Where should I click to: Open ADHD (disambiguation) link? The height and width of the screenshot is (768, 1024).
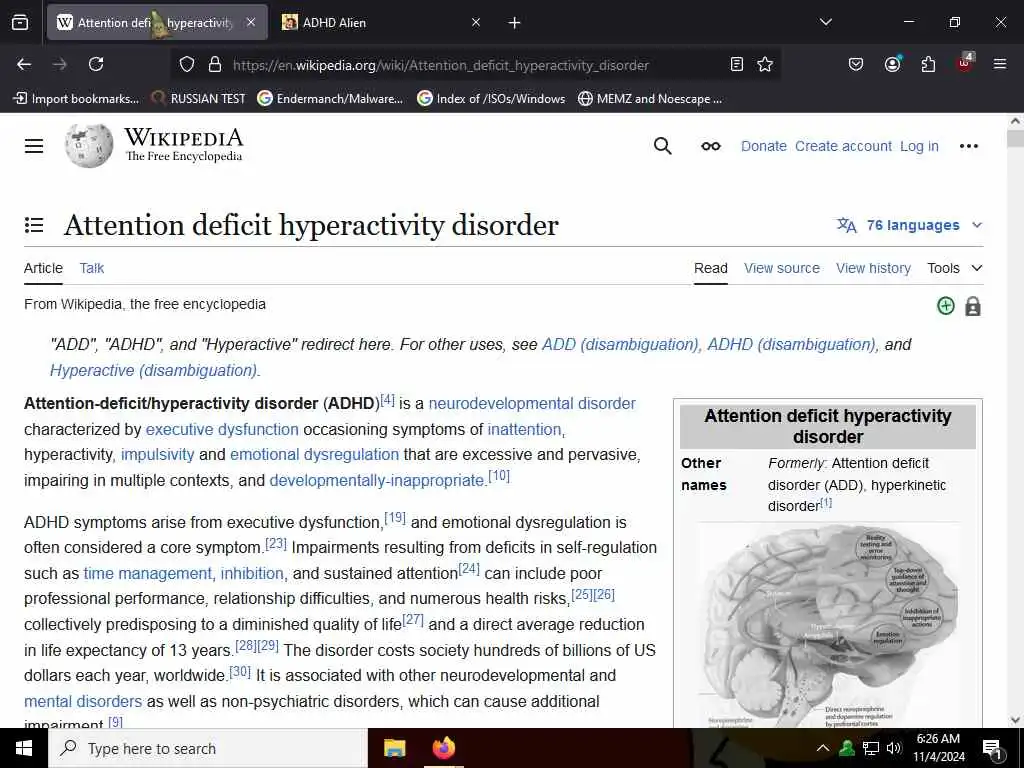[x=793, y=345]
